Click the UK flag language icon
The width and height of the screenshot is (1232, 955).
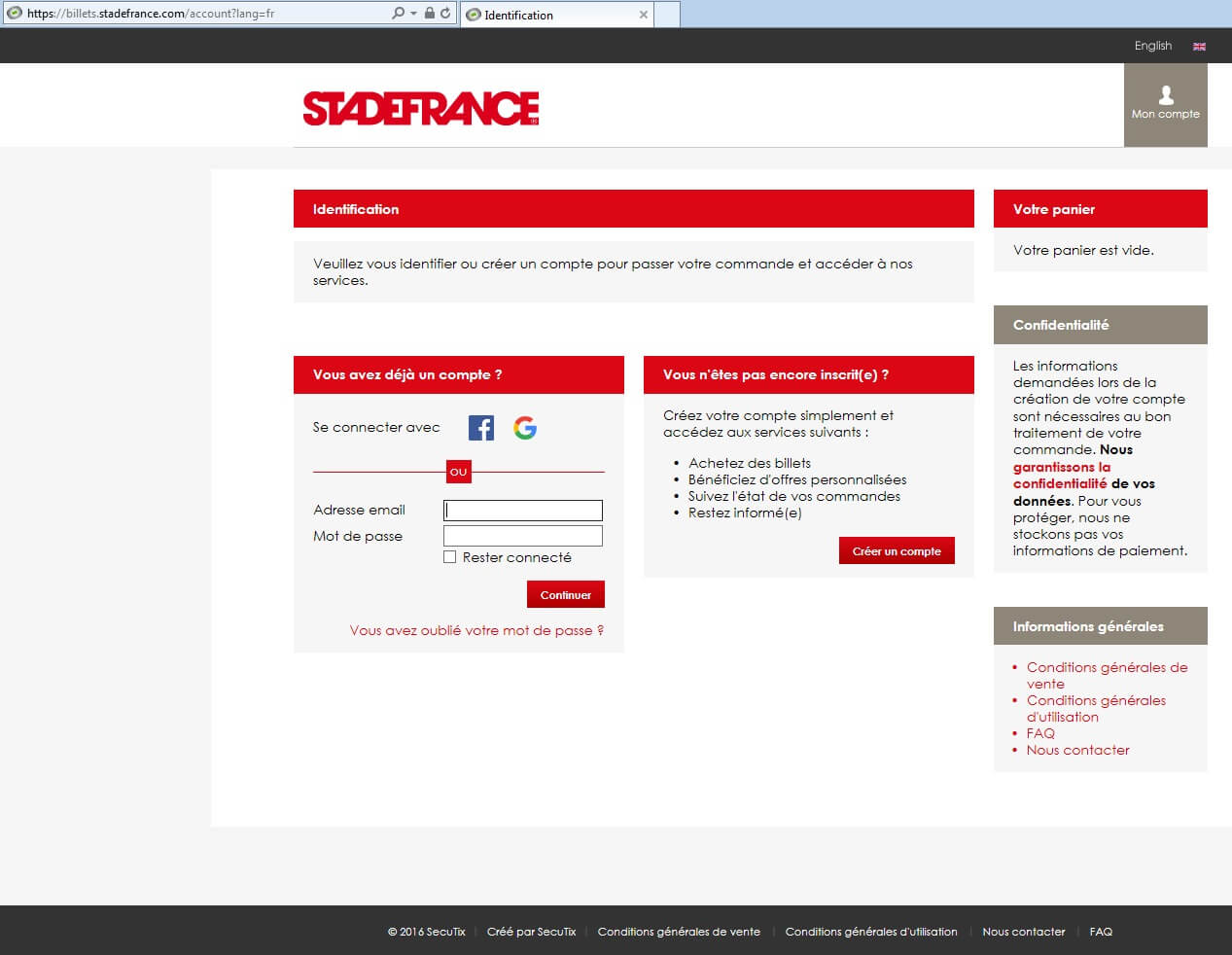click(x=1200, y=47)
